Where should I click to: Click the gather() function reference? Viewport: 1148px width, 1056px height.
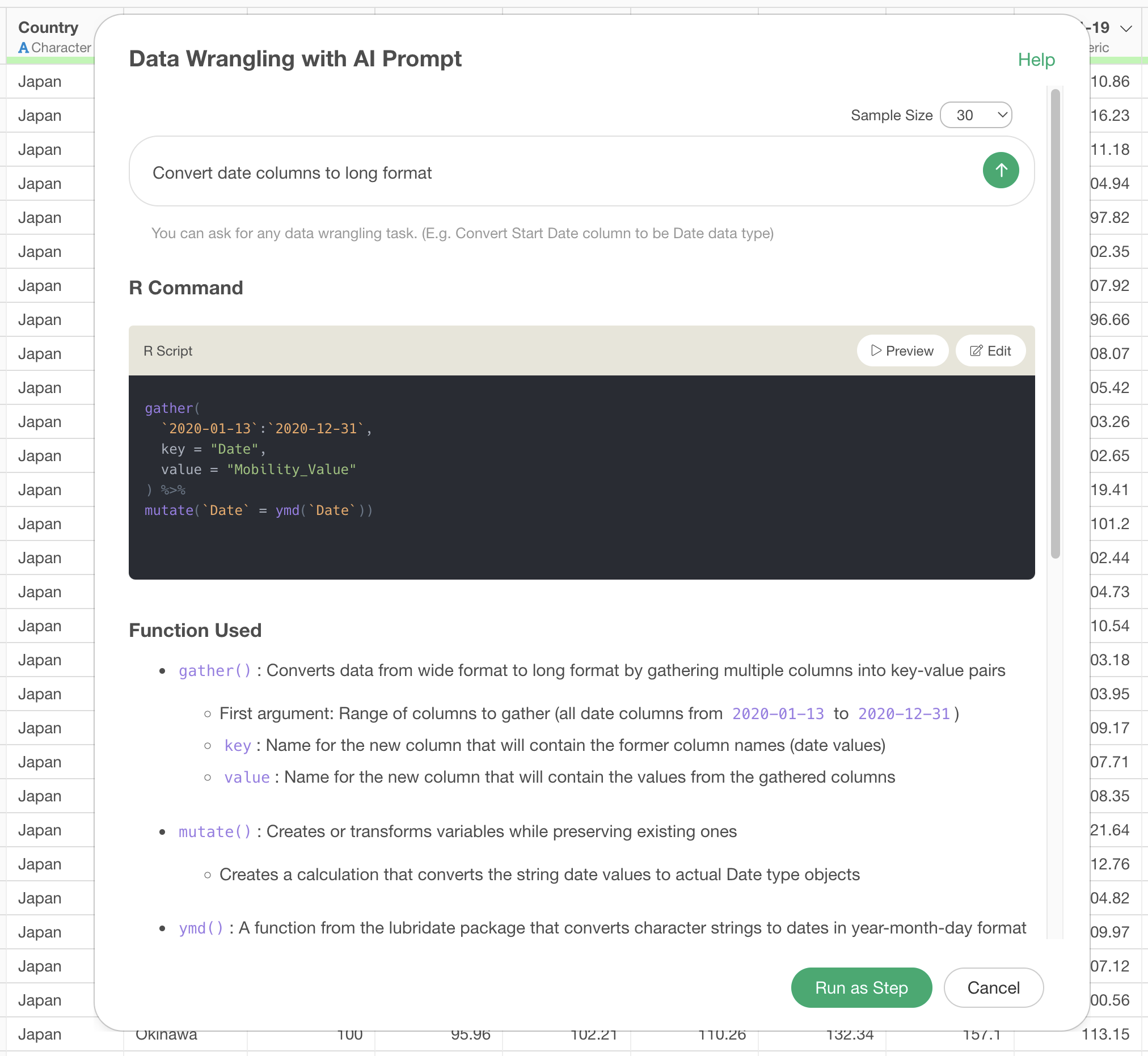click(x=214, y=670)
